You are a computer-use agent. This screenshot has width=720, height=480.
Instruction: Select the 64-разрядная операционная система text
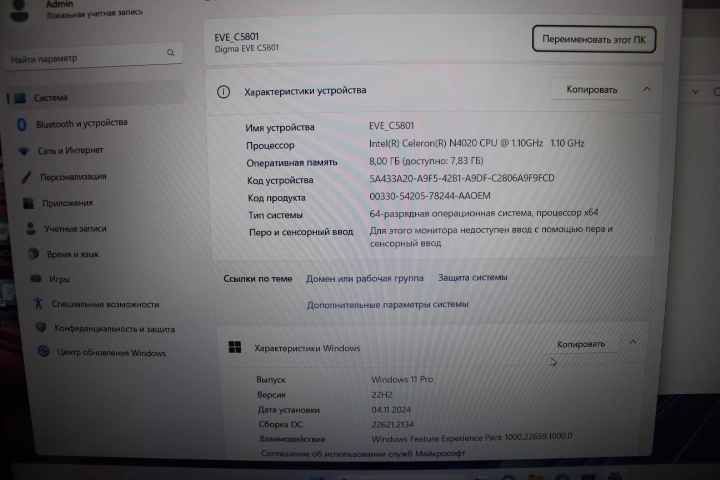484,213
